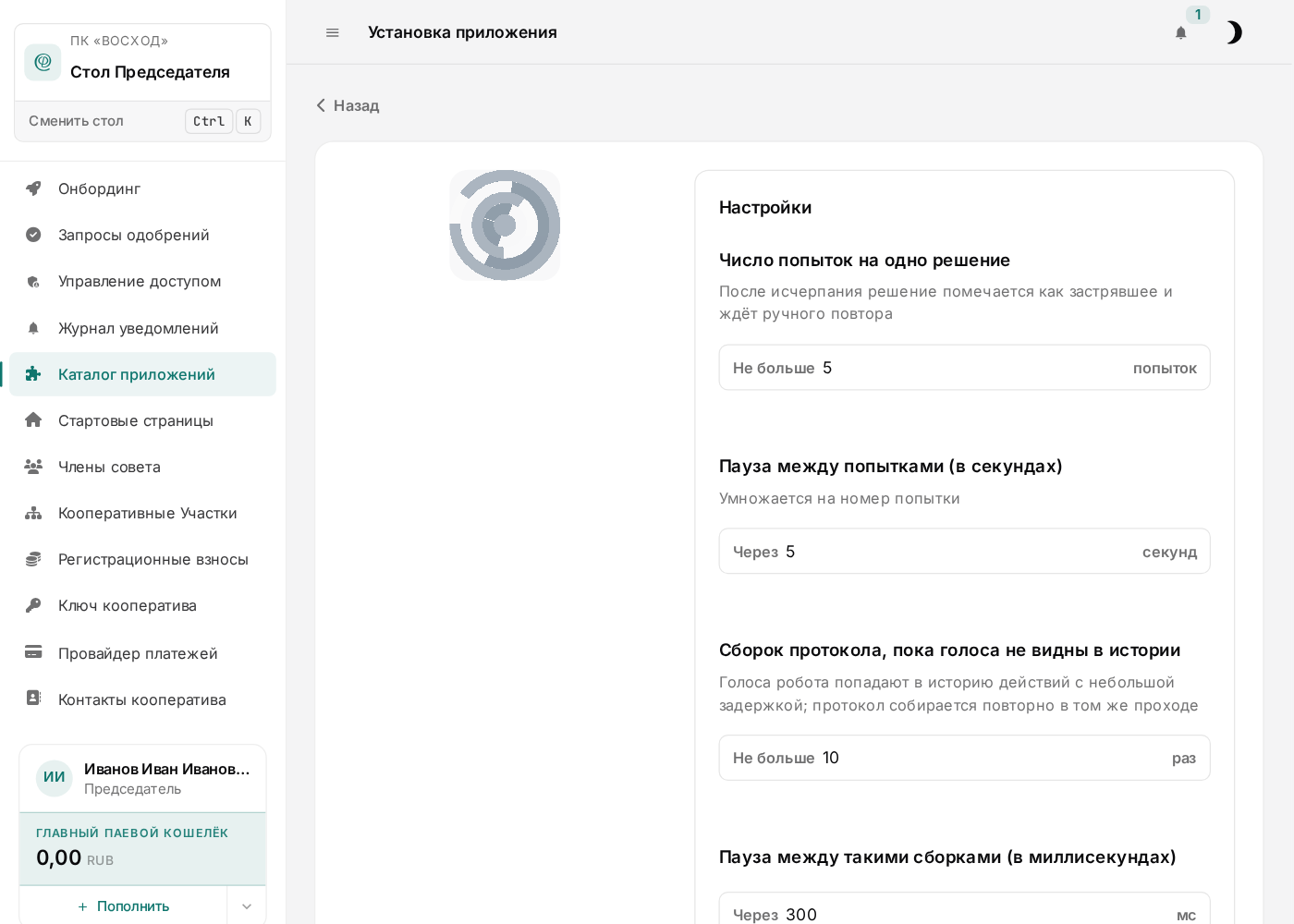Click the Провайдер платежей card icon
The width and height of the screenshot is (1294, 924).
tap(33, 652)
